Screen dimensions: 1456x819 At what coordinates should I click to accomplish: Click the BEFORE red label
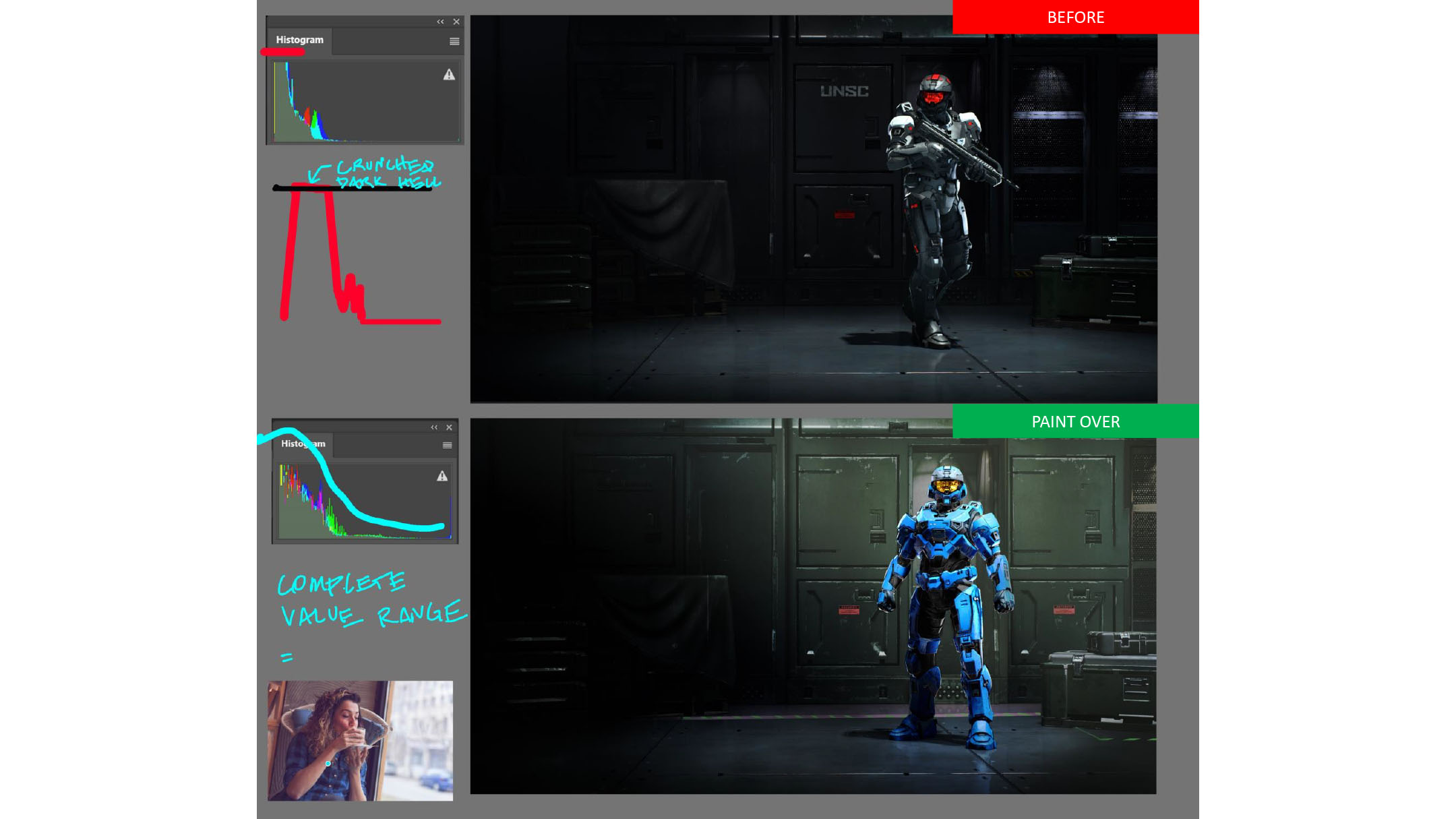[x=1075, y=17]
